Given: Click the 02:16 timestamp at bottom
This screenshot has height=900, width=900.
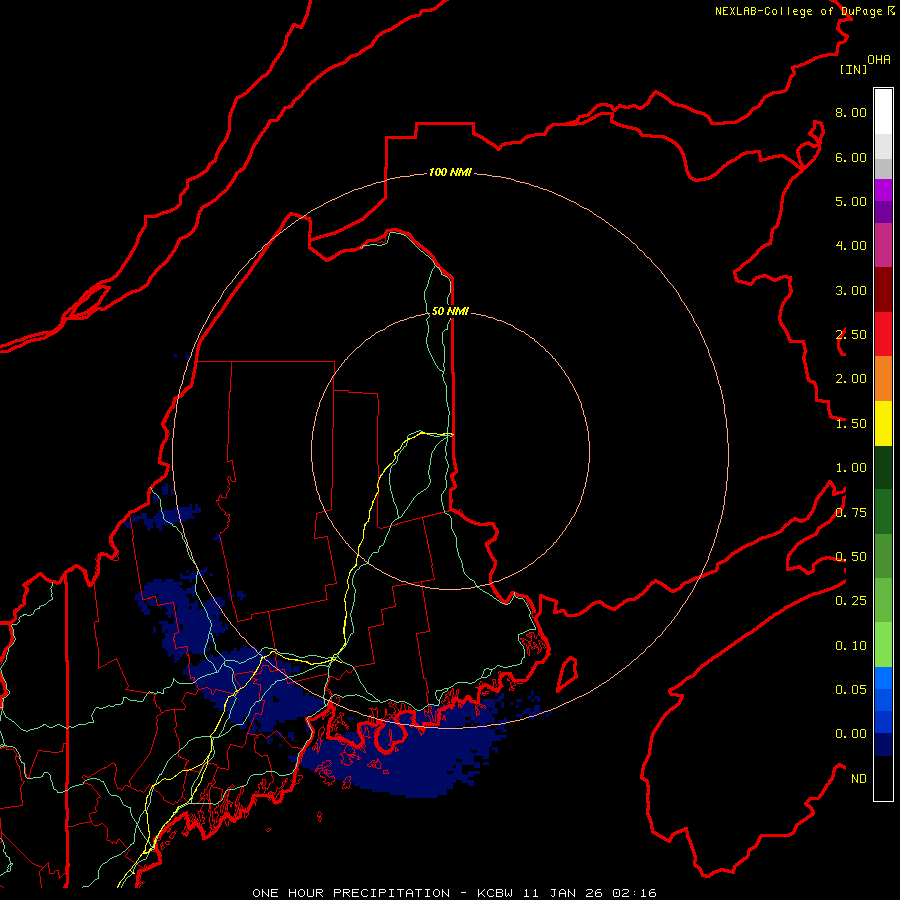Looking at the screenshot, I should (x=636, y=892).
